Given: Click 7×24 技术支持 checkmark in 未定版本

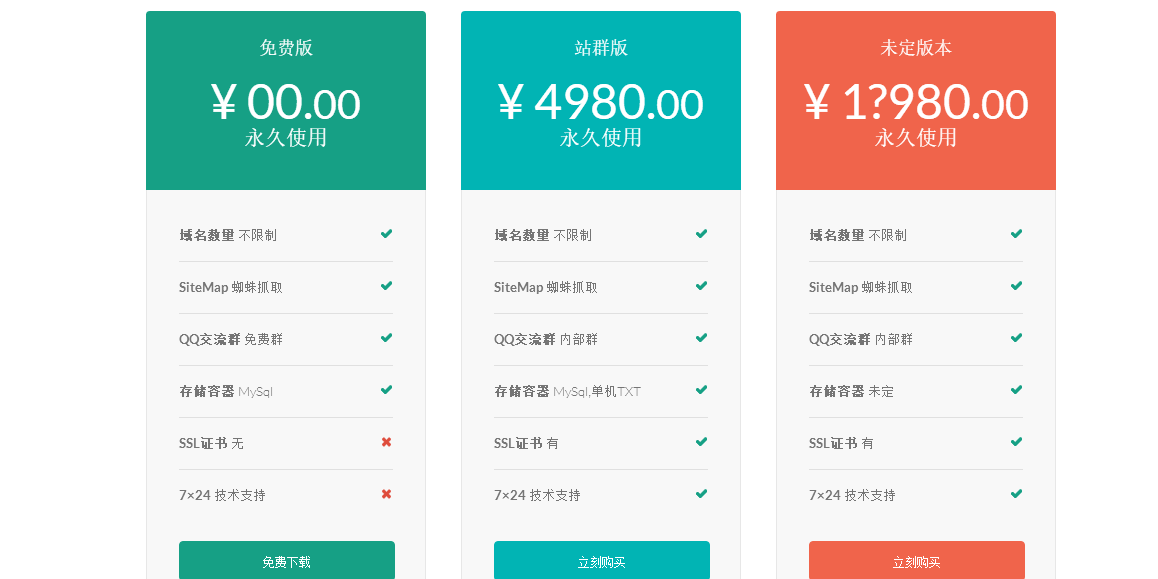Looking at the screenshot, I should point(1016,494).
